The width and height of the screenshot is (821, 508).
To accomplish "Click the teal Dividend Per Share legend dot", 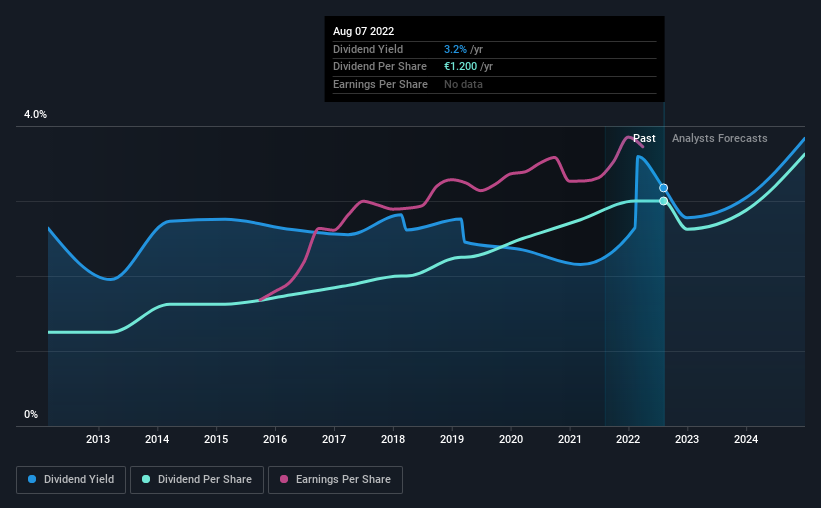I will pyautogui.click(x=146, y=479).
